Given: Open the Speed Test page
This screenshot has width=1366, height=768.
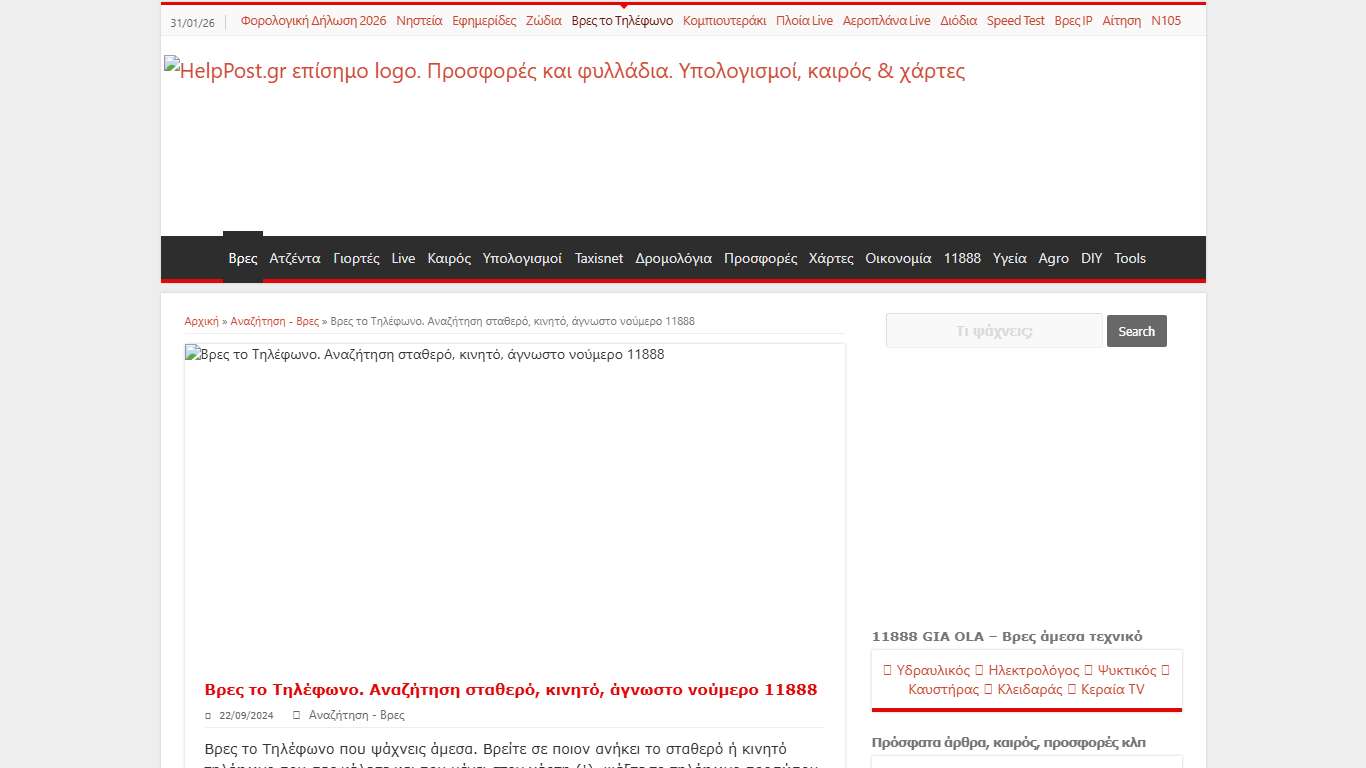Looking at the screenshot, I should point(1016,20).
